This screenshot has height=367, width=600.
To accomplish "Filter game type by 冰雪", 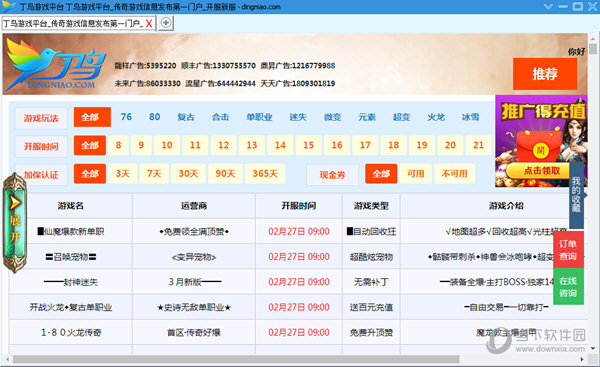I will (470, 117).
